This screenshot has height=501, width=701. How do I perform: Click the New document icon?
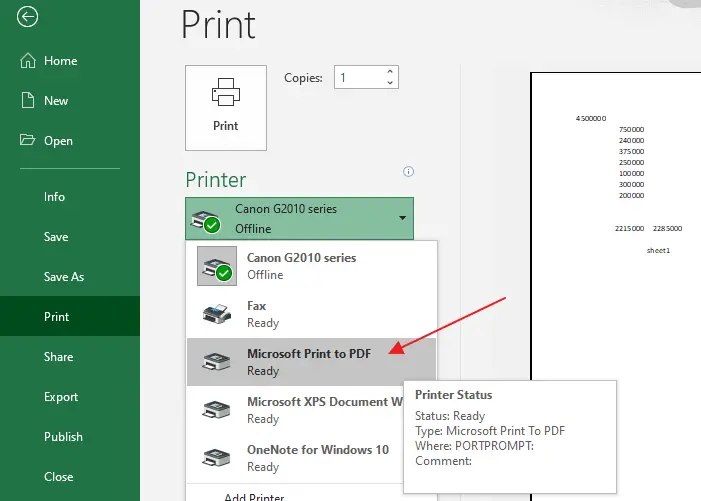27,101
